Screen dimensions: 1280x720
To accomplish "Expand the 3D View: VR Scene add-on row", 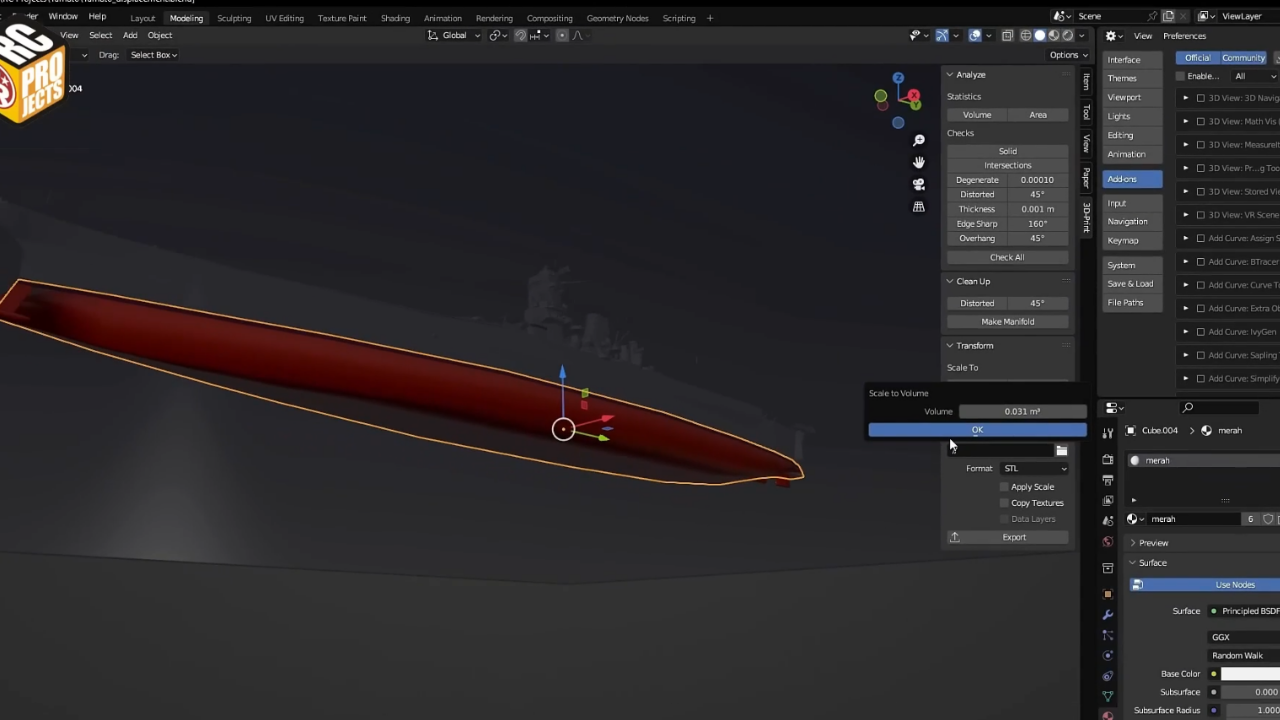I will click(x=1186, y=215).
